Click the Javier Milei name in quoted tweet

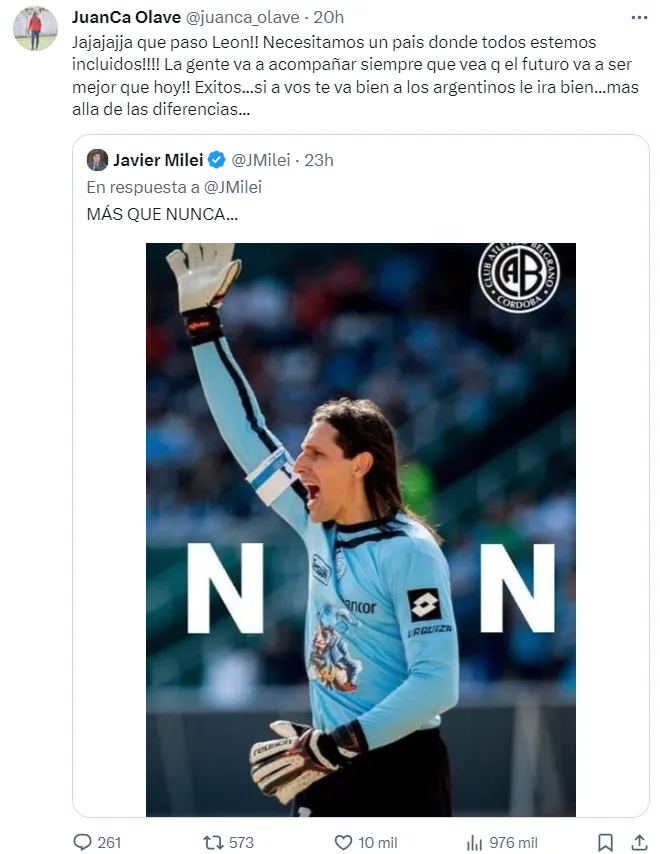click(158, 160)
